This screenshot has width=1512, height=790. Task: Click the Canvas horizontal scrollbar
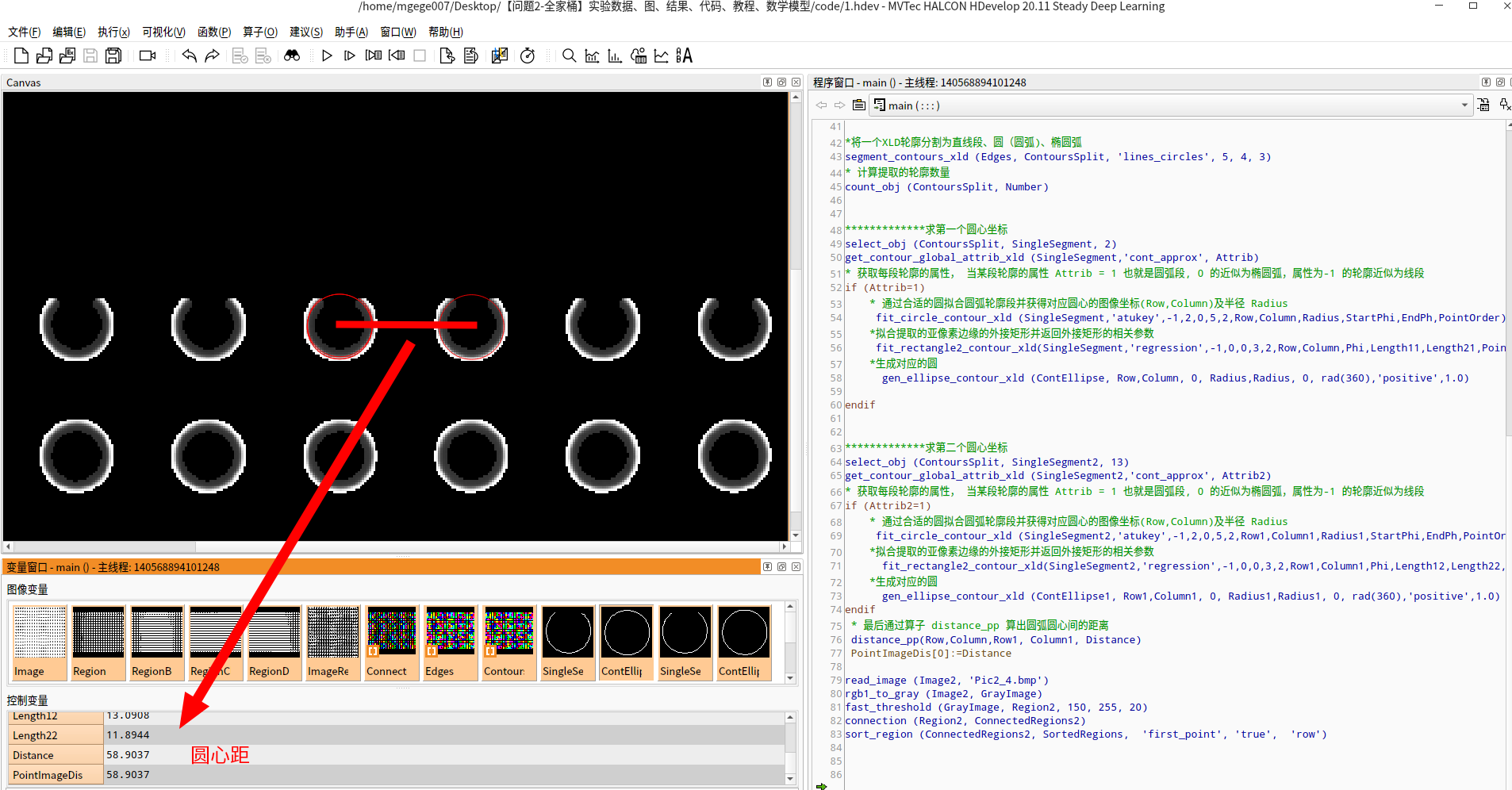tap(397, 546)
